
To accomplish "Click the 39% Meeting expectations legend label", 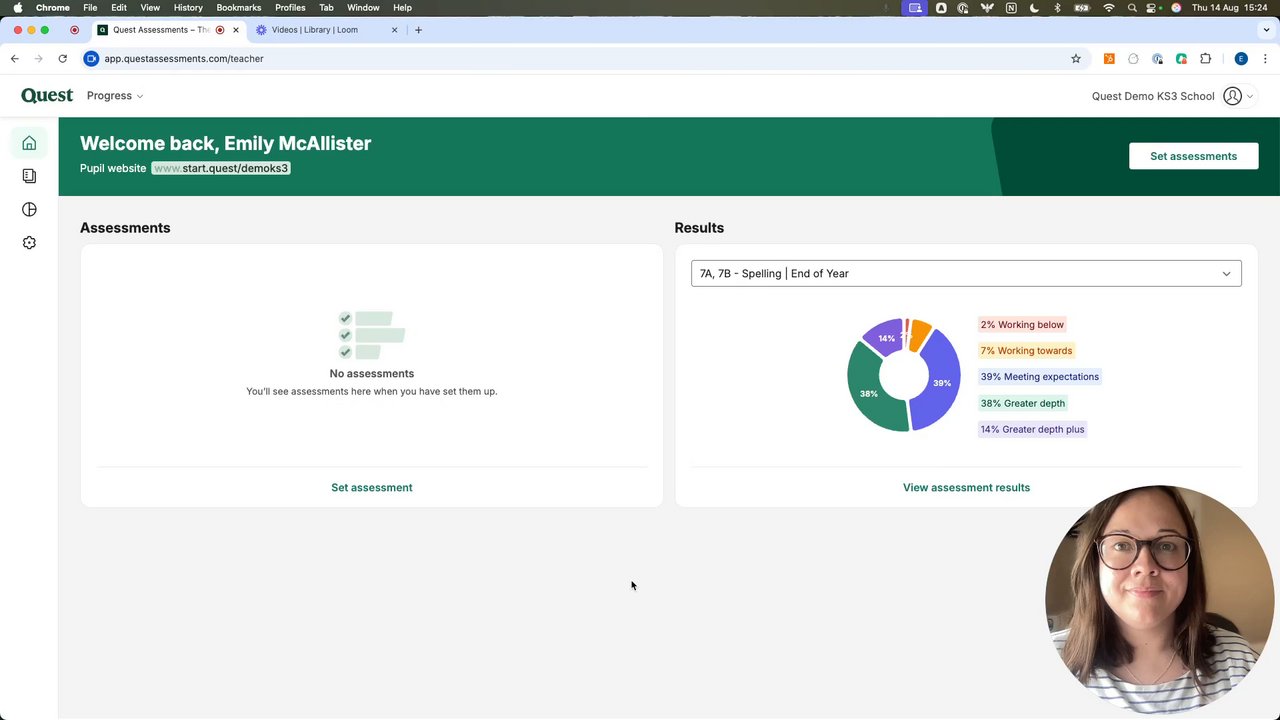I will pos(1039,377).
